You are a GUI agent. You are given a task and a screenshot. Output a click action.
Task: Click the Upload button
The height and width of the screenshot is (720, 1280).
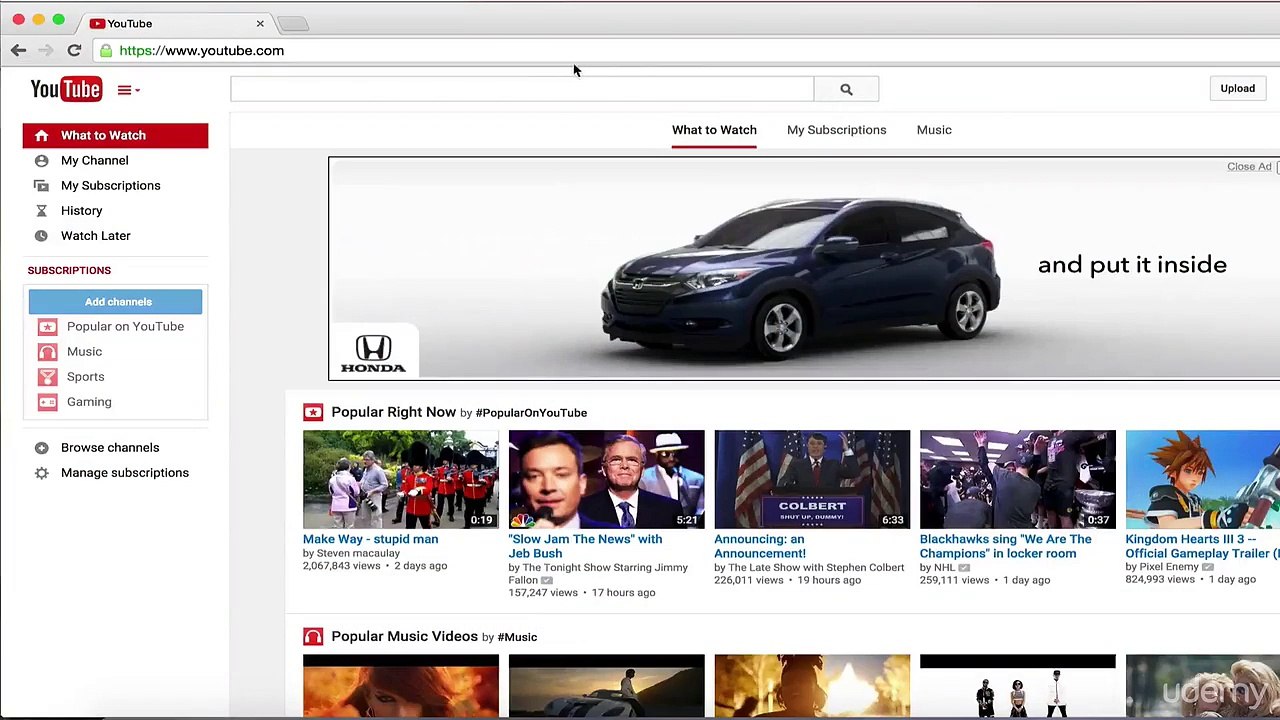[x=1237, y=88]
